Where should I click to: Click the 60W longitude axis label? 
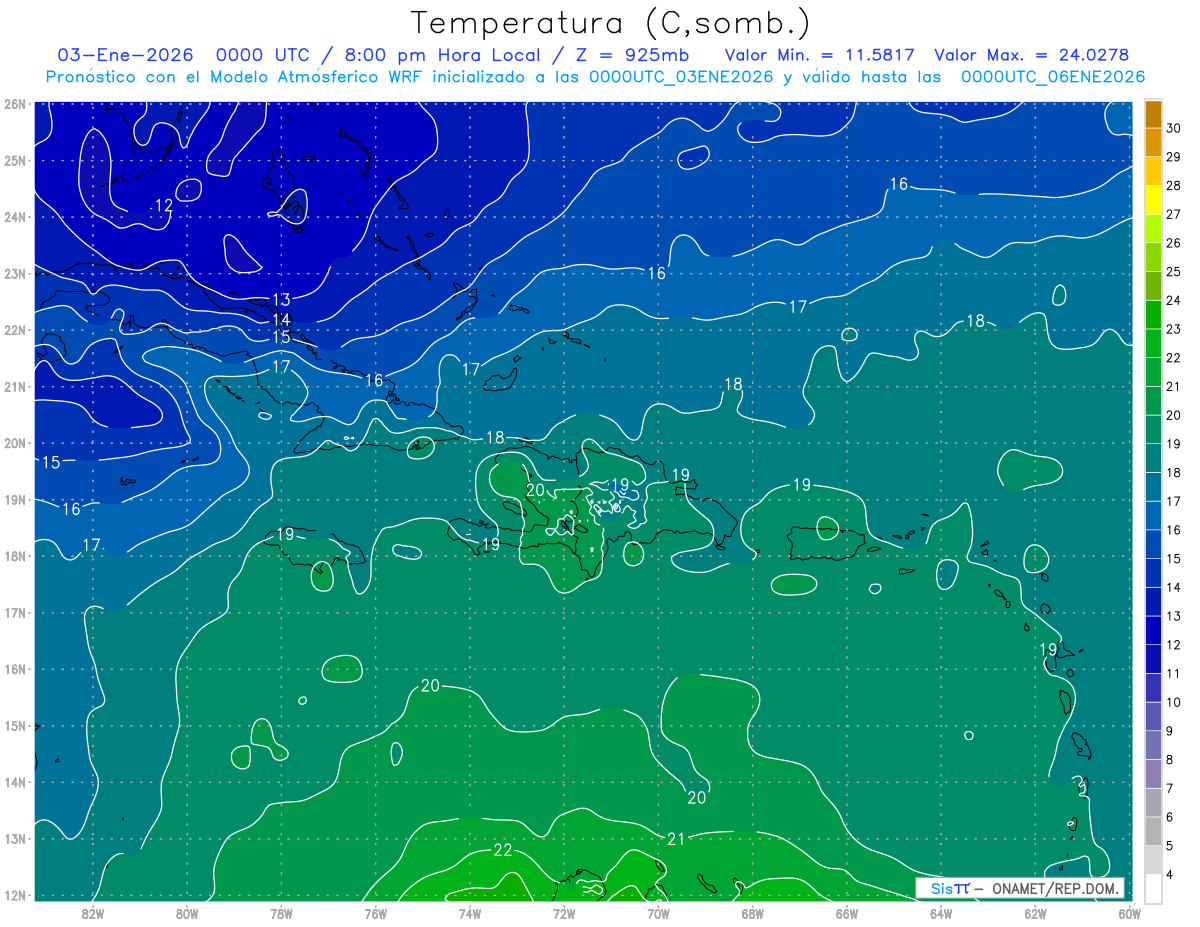click(1130, 912)
